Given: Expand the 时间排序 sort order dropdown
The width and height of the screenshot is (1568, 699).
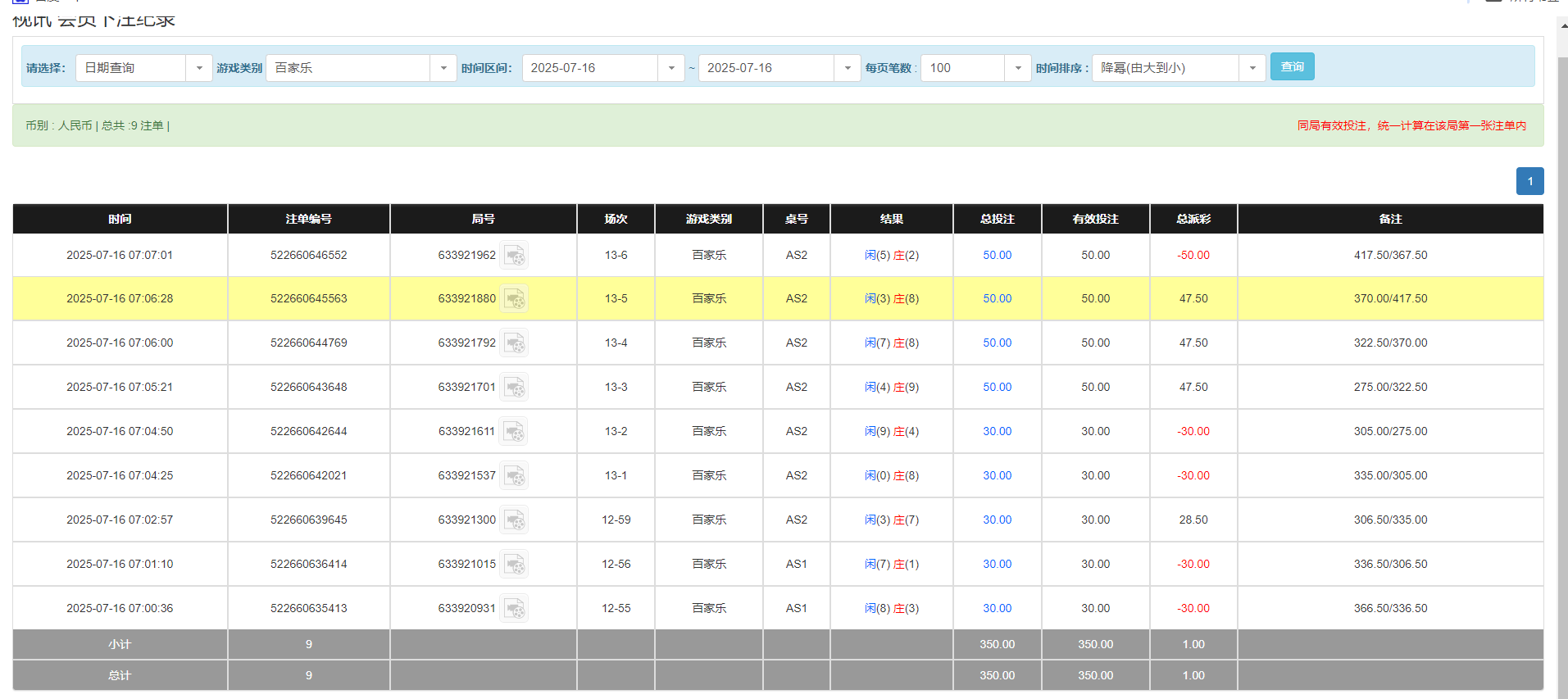Looking at the screenshot, I should pyautogui.click(x=1252, y=68).
